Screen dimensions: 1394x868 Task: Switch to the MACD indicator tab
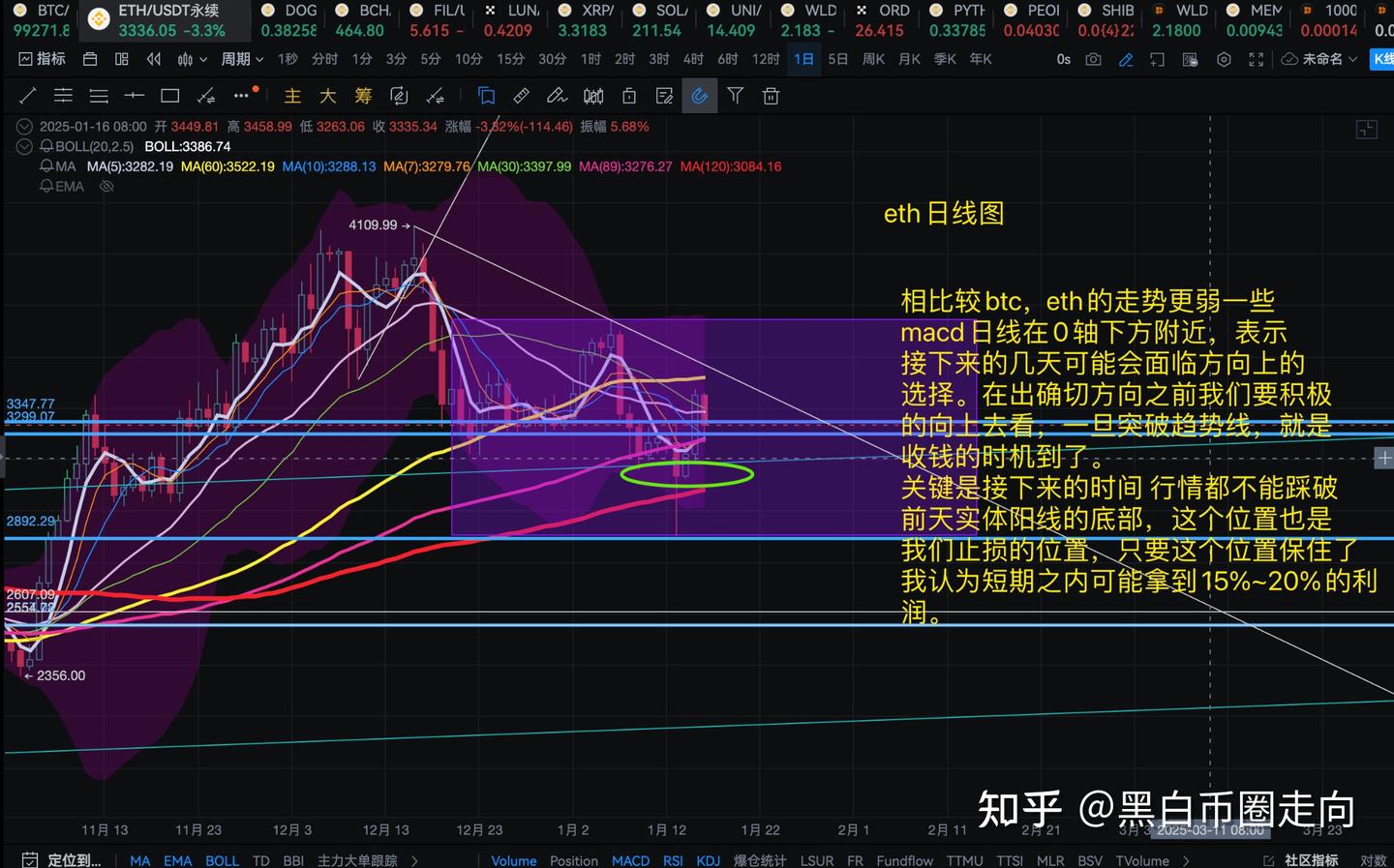coord(630,860)
